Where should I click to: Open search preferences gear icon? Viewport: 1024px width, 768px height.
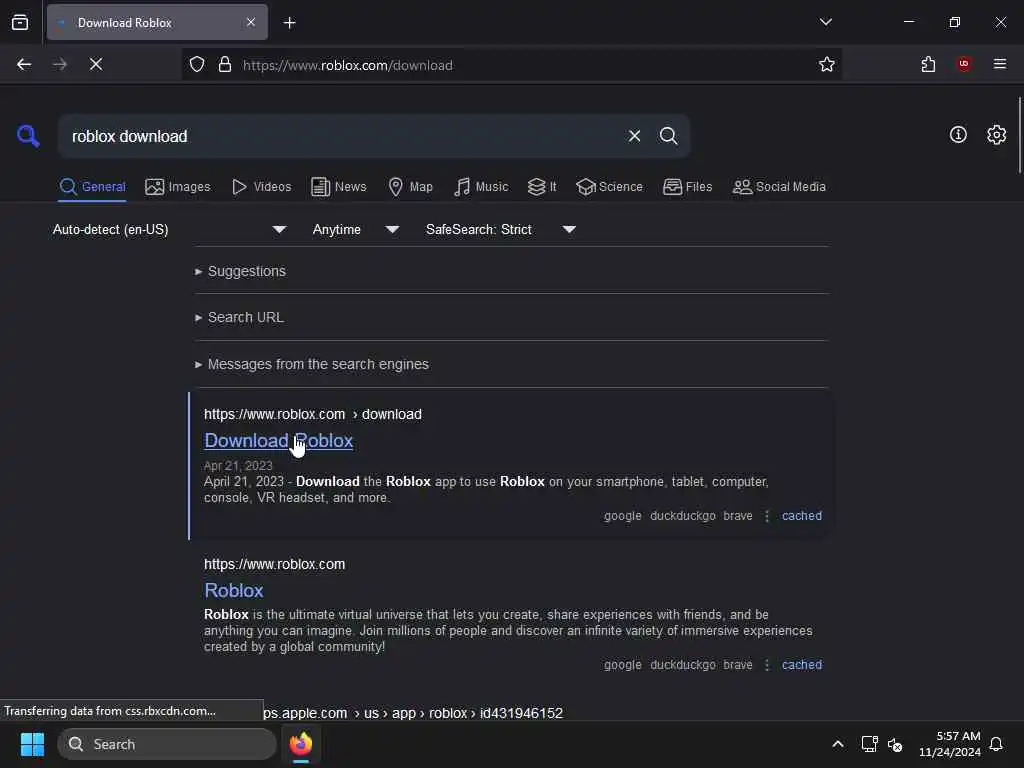click(x=996, y=135)
